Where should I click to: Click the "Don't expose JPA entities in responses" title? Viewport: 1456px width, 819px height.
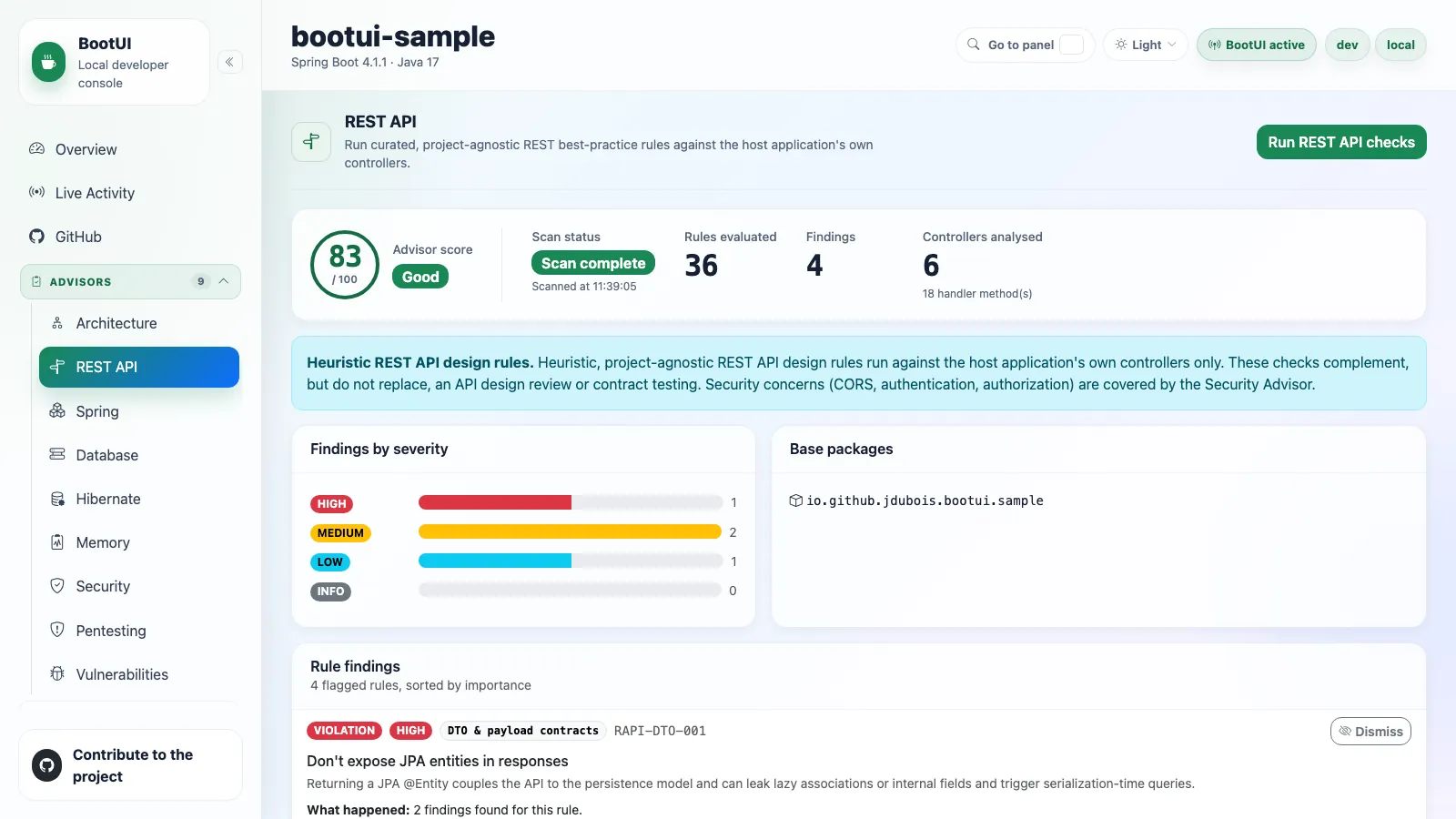pyautogui.click(x=437, y=761)
